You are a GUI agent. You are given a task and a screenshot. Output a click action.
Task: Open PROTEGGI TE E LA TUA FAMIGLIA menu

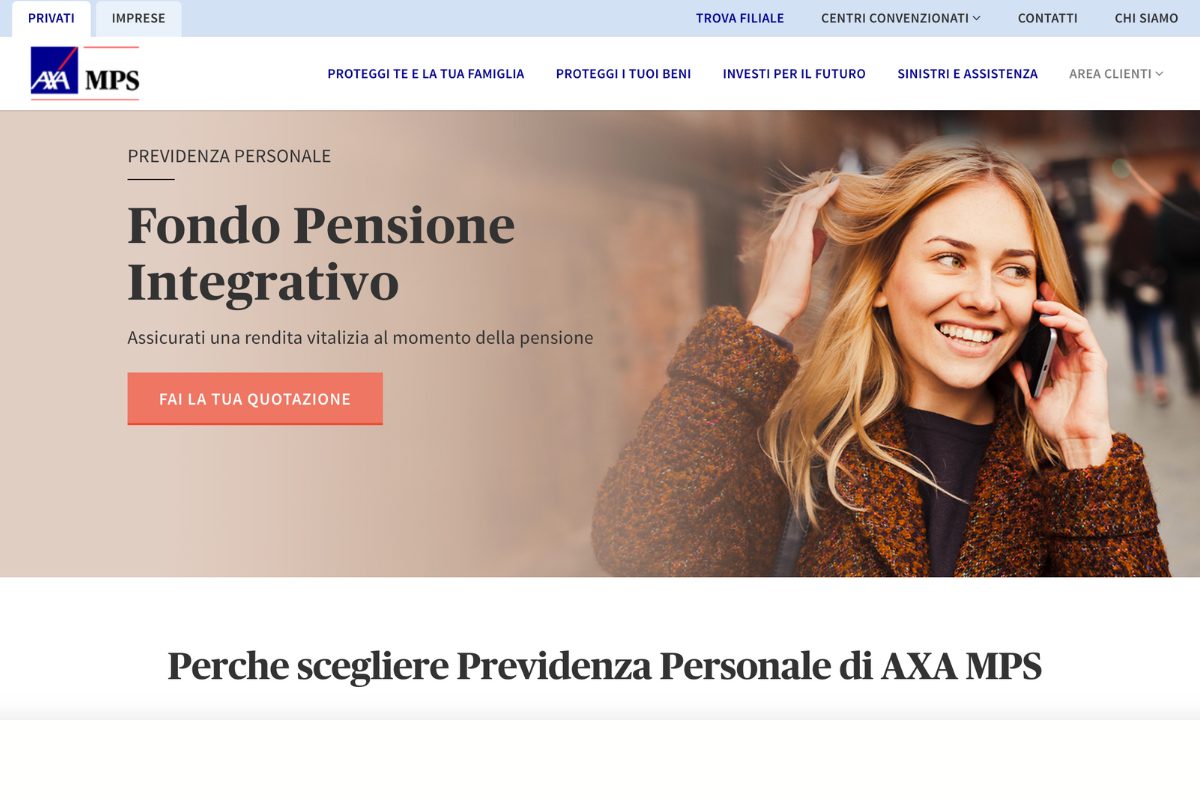coord(426,74)
